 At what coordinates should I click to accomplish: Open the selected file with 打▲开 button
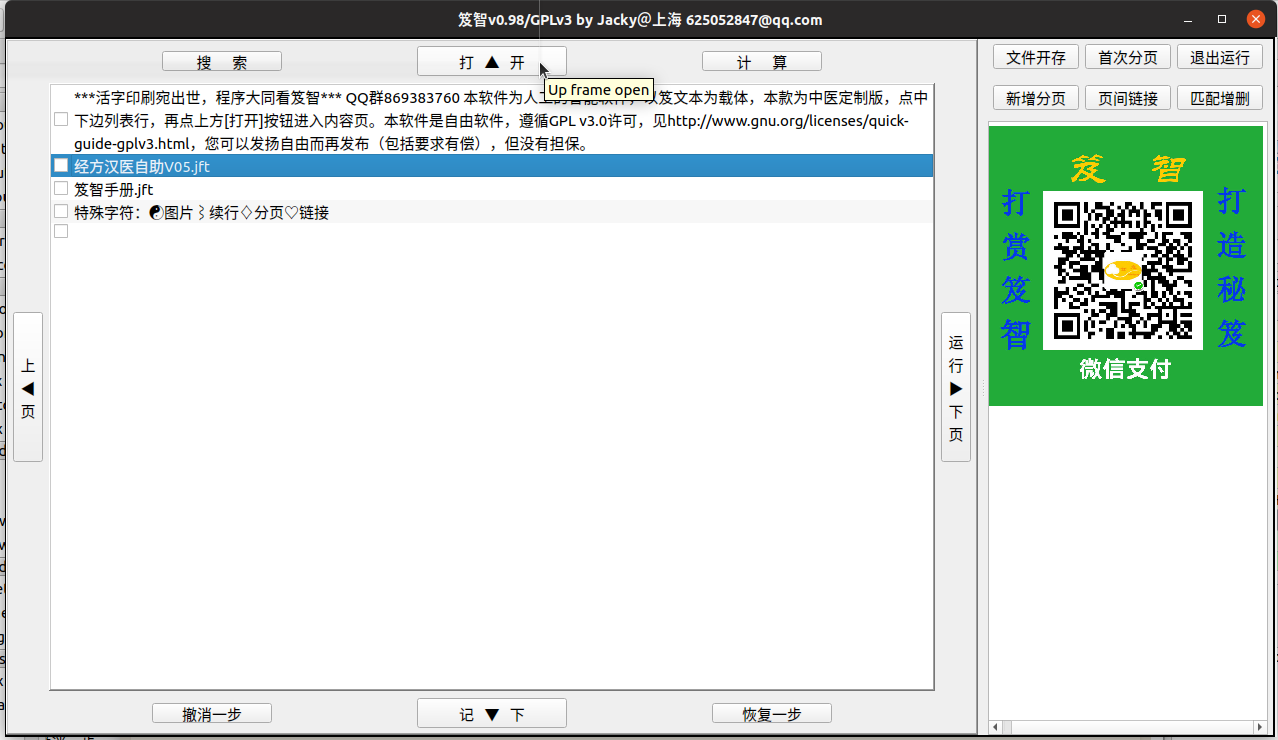[492, 62]
